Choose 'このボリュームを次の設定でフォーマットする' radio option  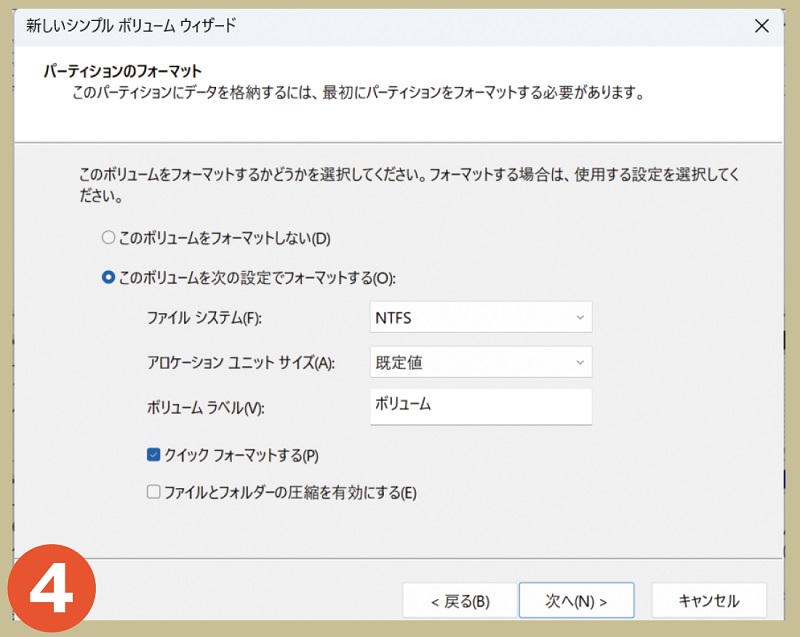pos(108,278)
